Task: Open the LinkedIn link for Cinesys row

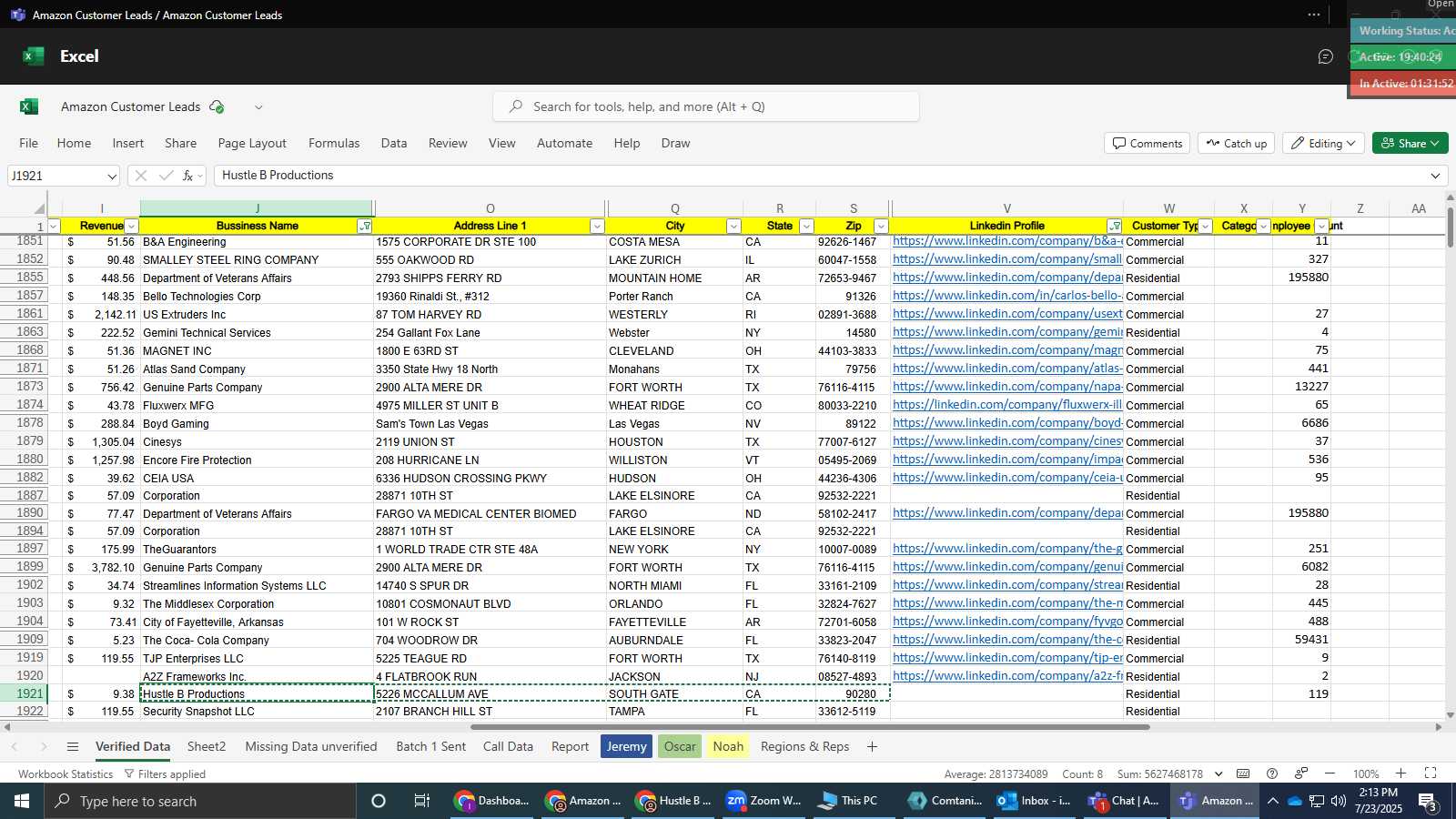Action: (1007, 441)
